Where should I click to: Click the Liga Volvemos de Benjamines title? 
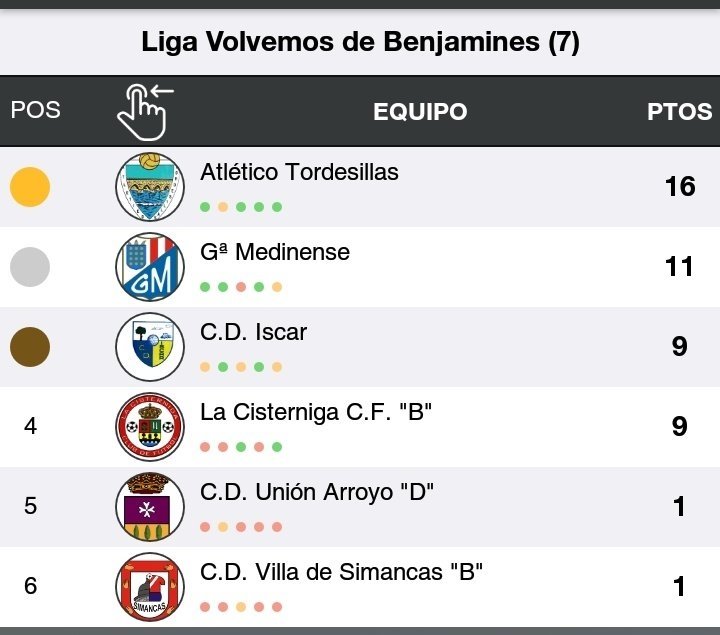360,42
